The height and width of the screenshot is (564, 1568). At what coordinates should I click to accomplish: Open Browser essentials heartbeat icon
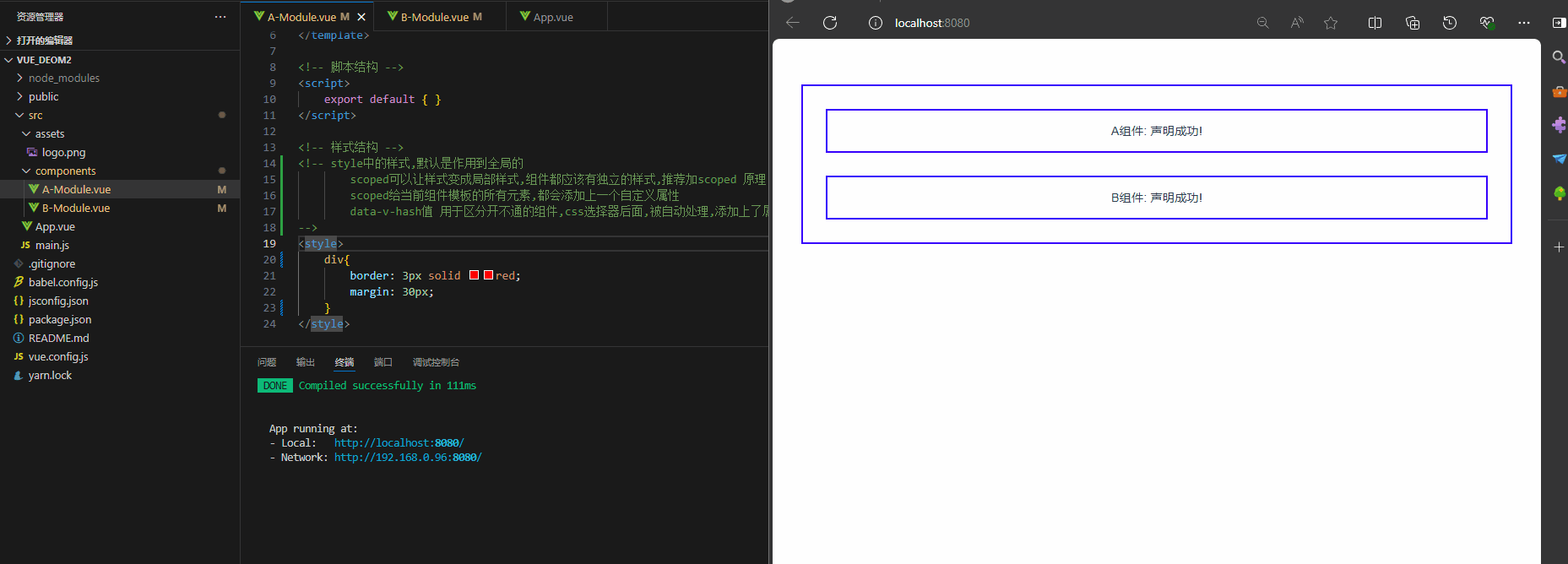point(1487,23)
